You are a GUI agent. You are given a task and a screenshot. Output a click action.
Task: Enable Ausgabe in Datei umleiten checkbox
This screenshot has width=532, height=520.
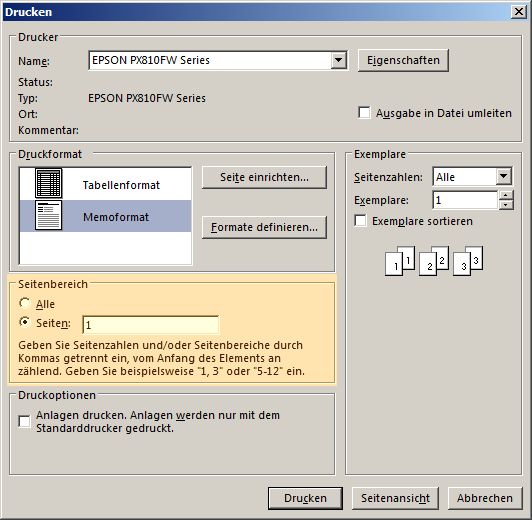tap(364, 113)
